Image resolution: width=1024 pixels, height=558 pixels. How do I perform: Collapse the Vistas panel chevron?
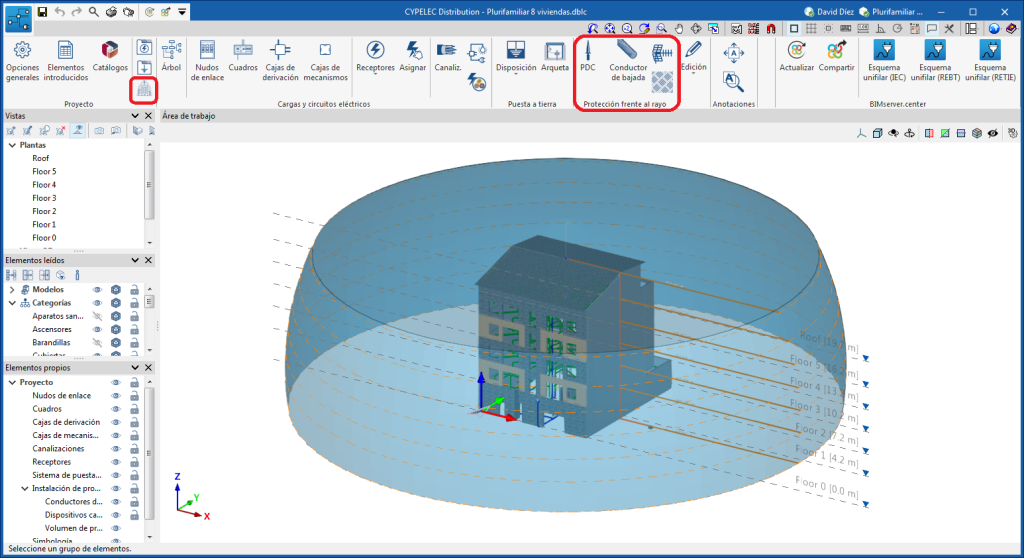(135, 116)
